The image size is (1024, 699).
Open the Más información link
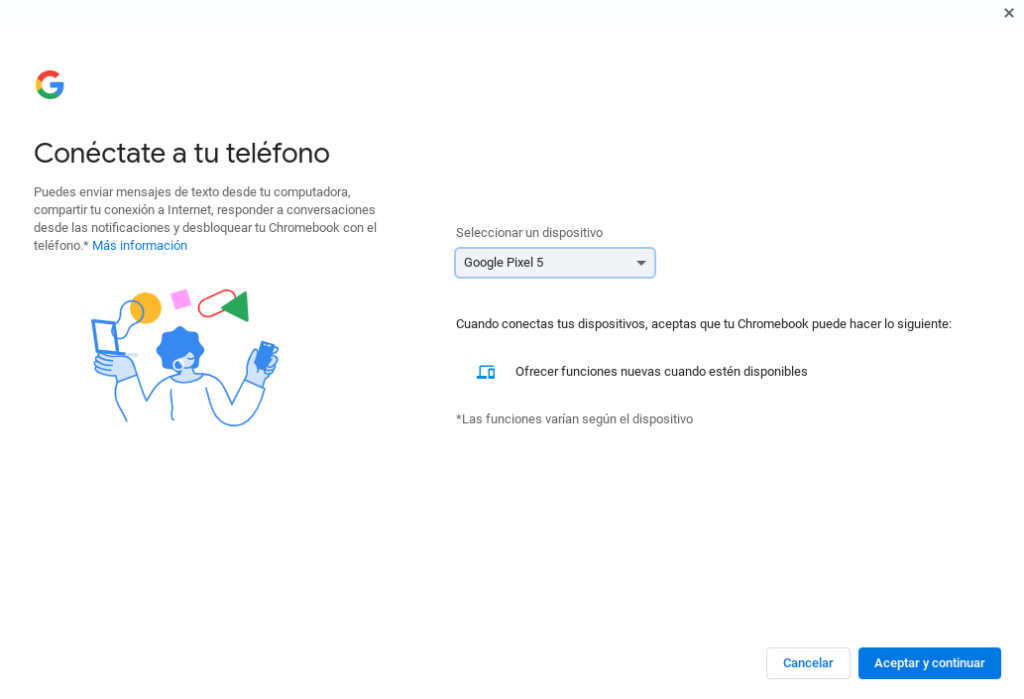point(139,246)
